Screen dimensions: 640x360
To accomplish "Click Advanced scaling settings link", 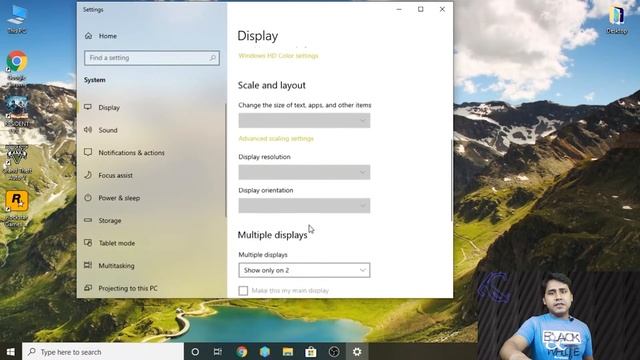I will [276, 139].
